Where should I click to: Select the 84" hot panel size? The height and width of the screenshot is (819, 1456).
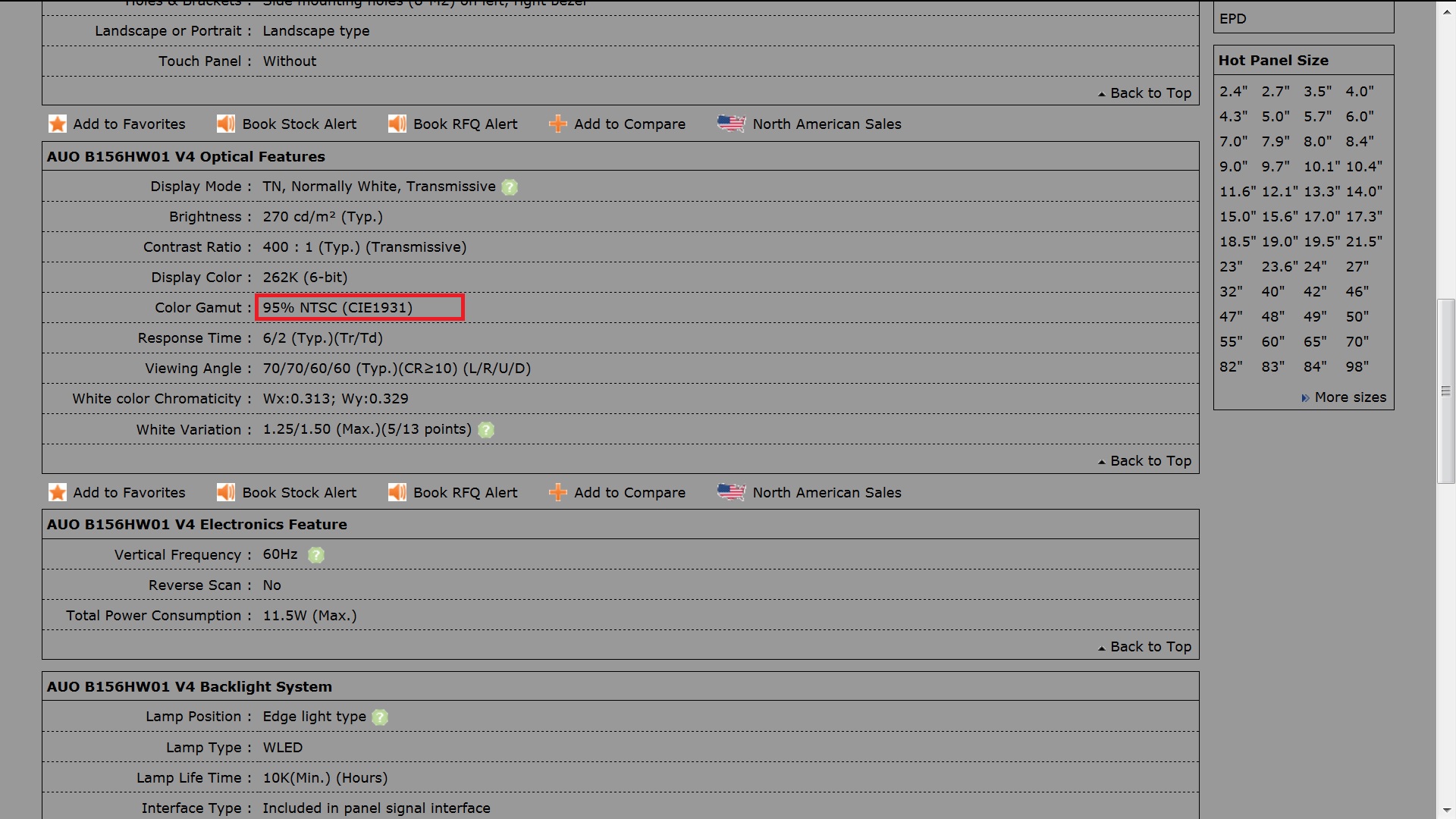1315,366
